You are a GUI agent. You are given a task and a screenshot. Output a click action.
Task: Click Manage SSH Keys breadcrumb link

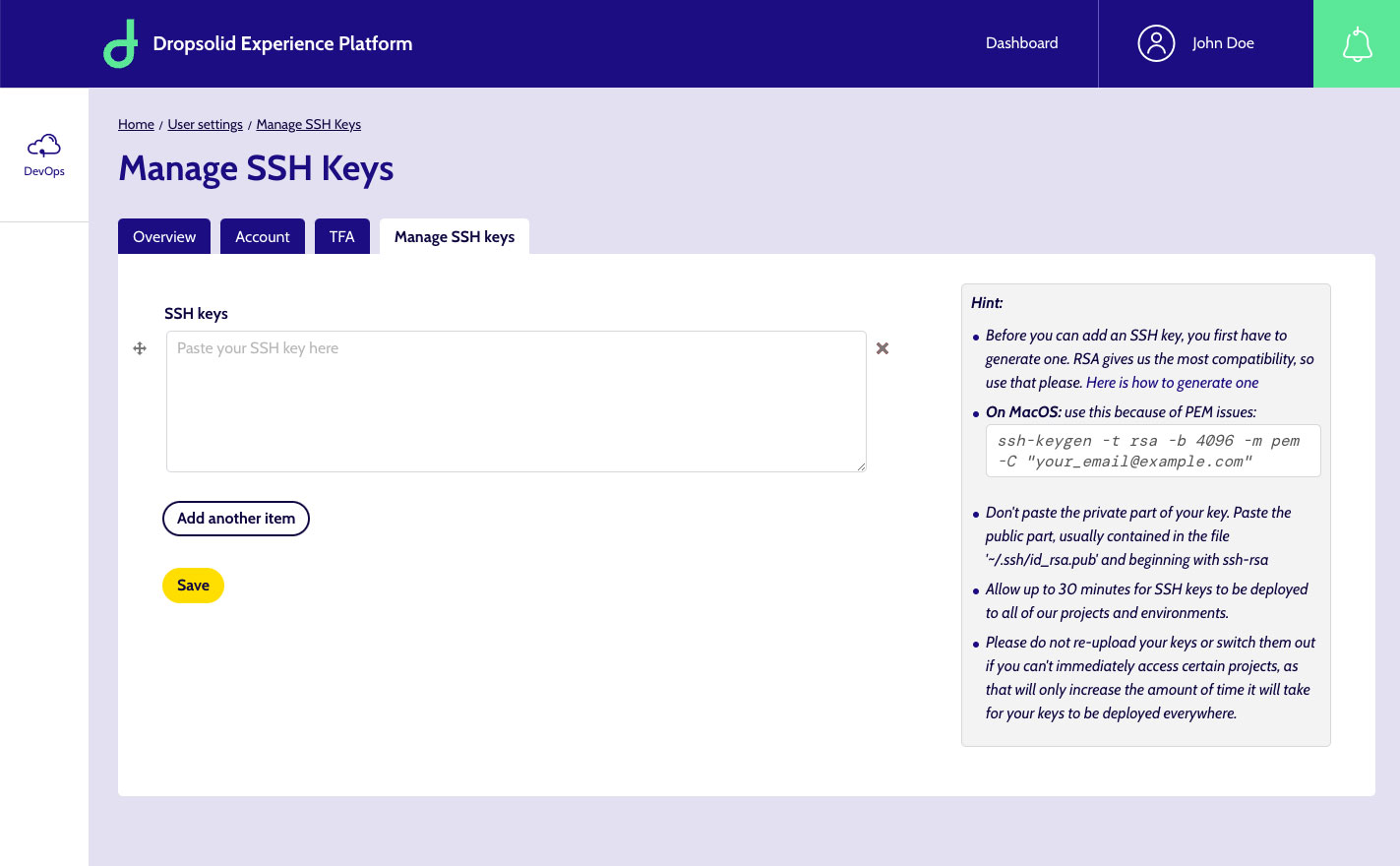tap(309, 124)
